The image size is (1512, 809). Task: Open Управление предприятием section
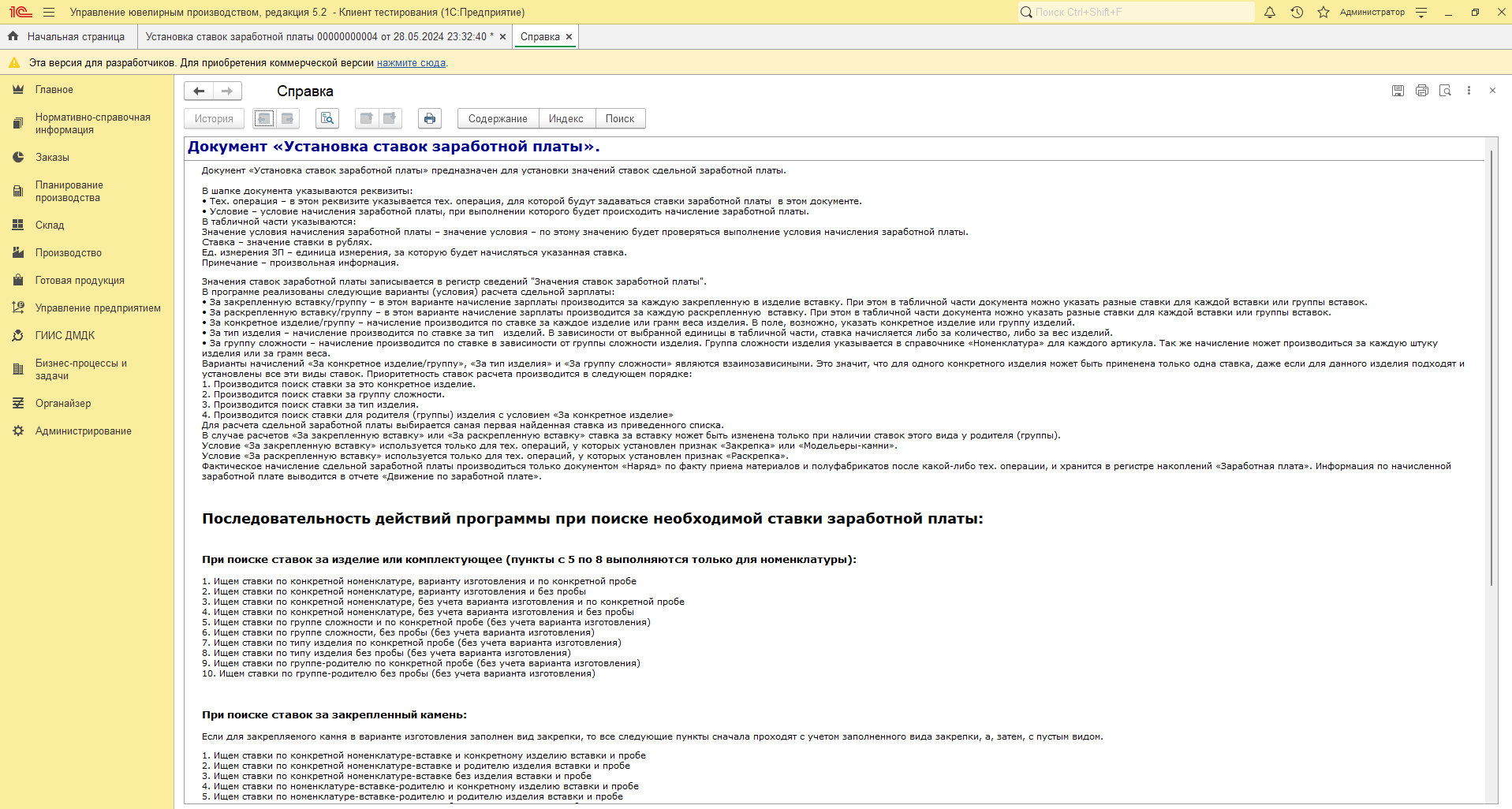tap(87, 308)
